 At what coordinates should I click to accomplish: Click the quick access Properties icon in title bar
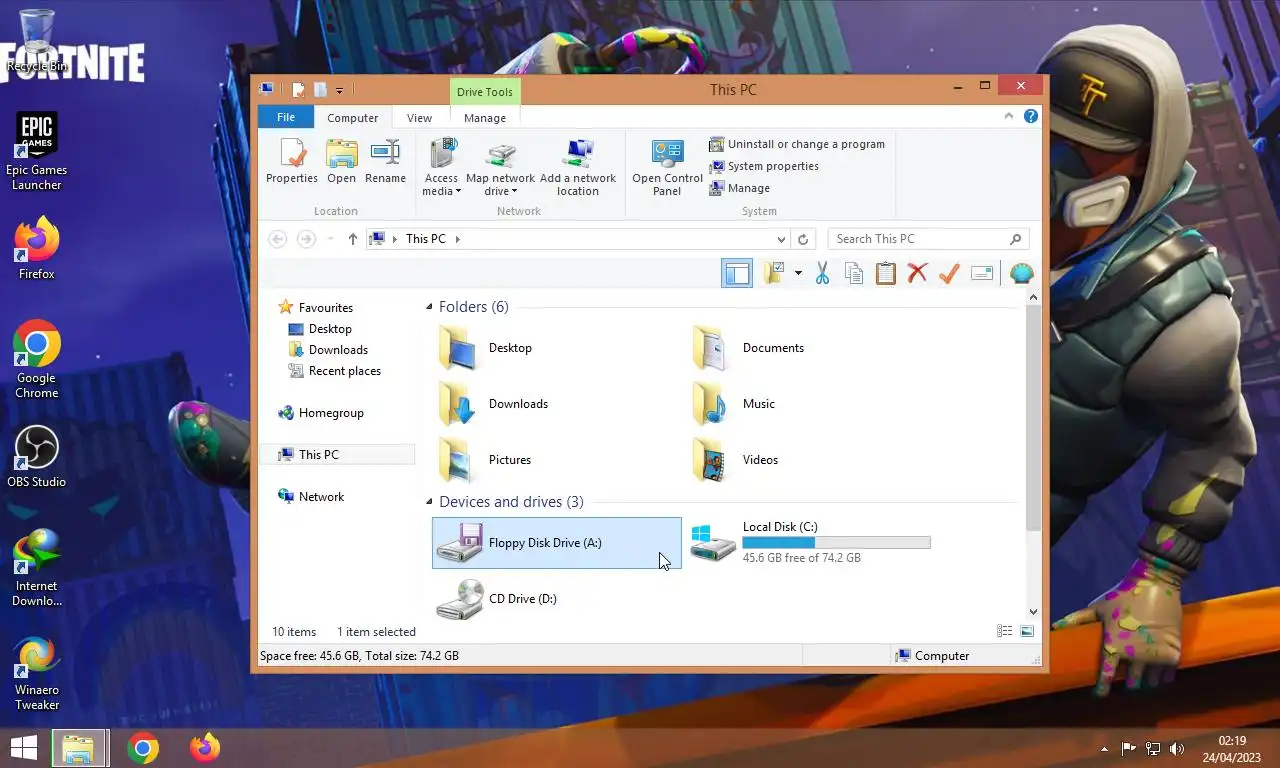point(298,90)
